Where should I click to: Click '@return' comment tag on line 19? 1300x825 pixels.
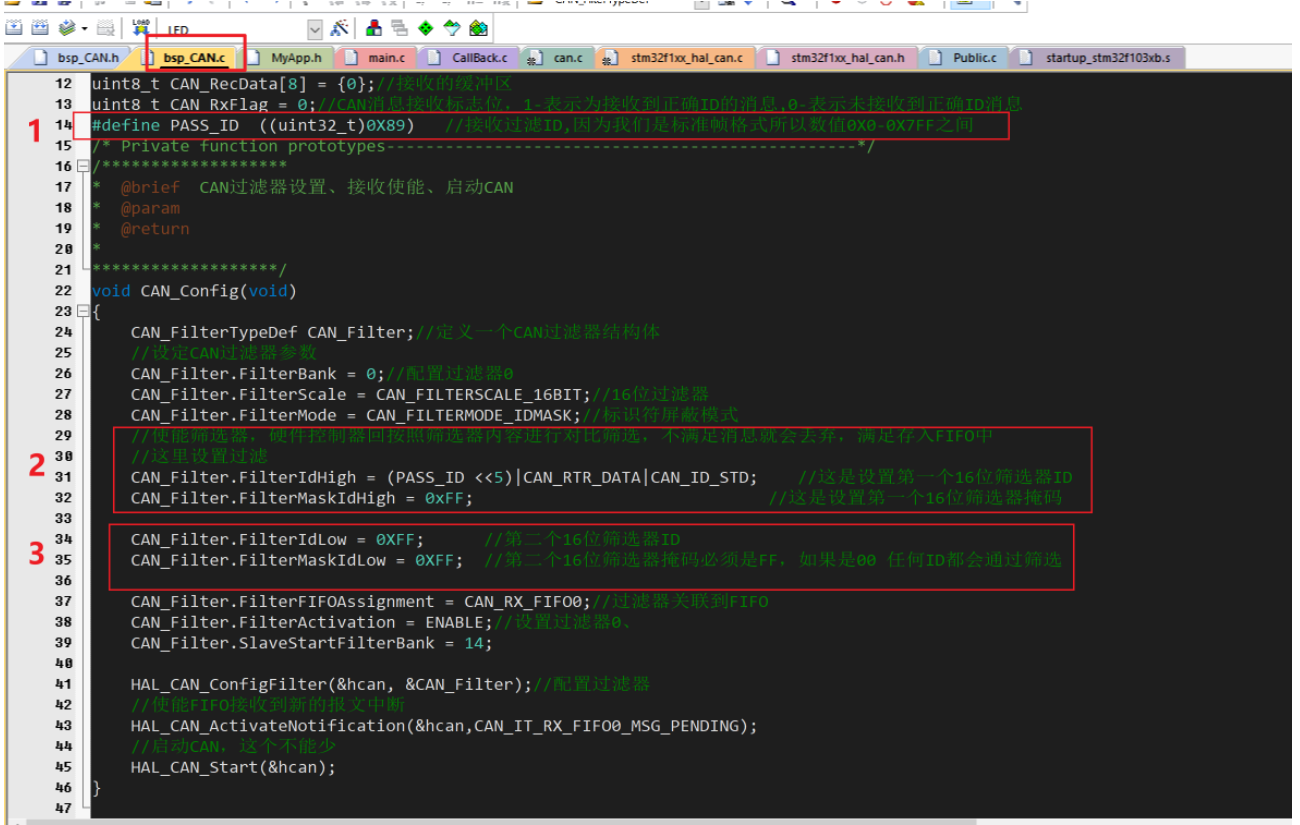pos(155,228)
